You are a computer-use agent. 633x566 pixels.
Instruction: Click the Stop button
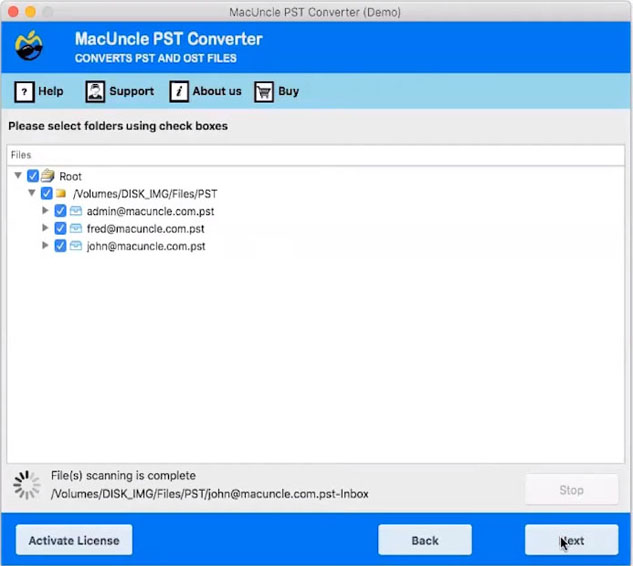point(571,490)
